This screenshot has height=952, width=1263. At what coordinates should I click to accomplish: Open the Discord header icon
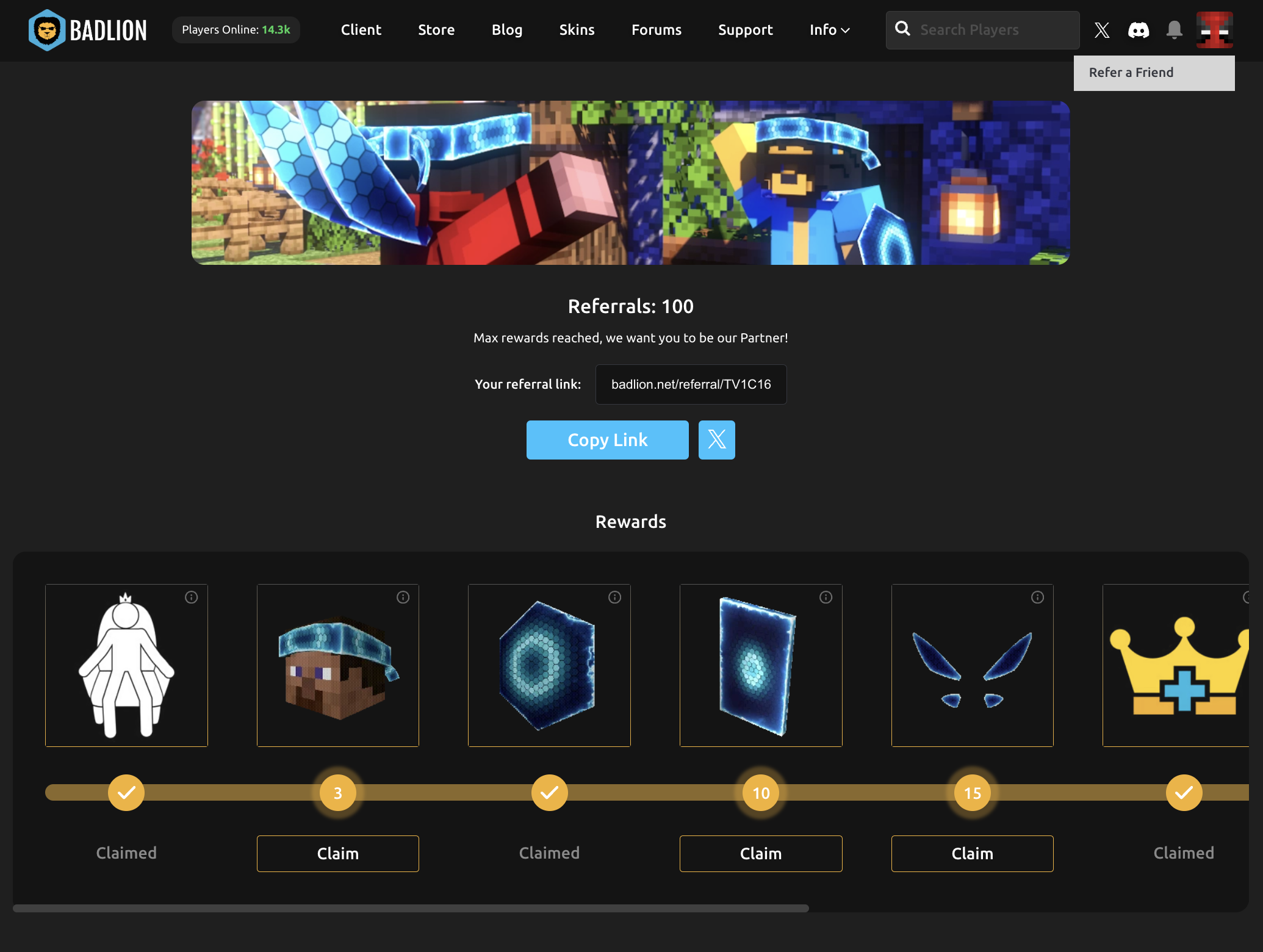[1138, 30]
